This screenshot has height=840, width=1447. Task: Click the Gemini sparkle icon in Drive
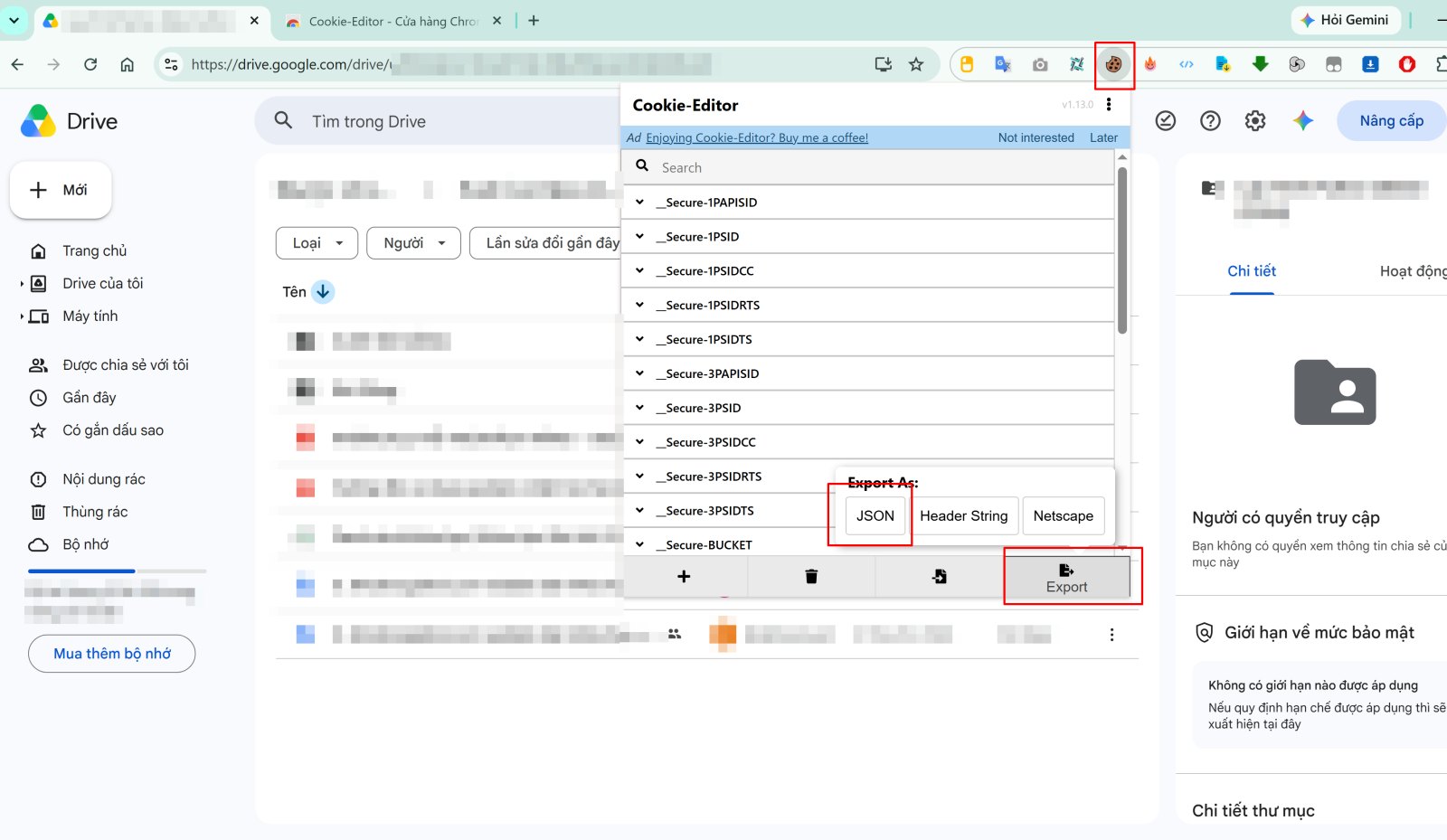point(1302,120)
